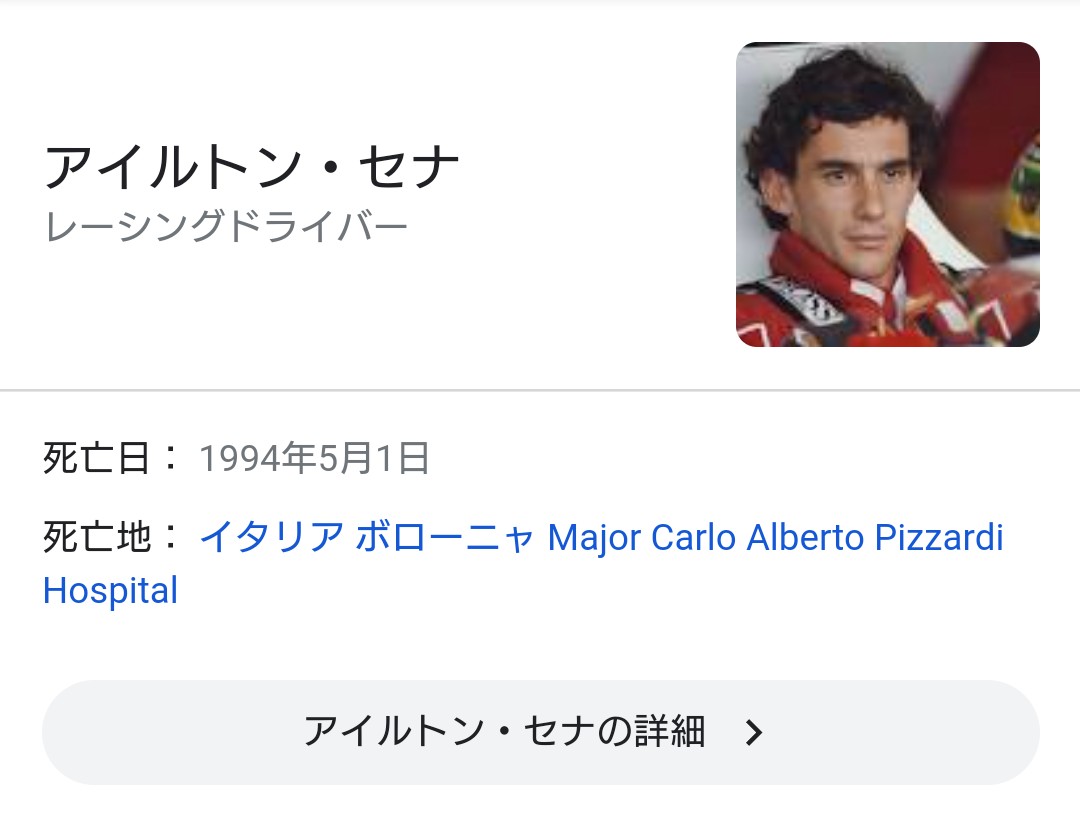Click the word イタリア in the death place link
This screenshot has width=1080, height=827.
272,538
